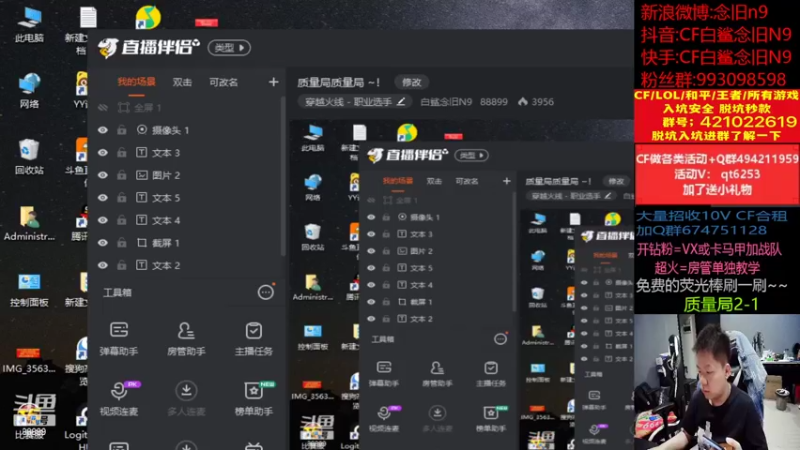Add a new scene with the plus icon
Viewport: 800px width, 450px height.
click(273, 82)
